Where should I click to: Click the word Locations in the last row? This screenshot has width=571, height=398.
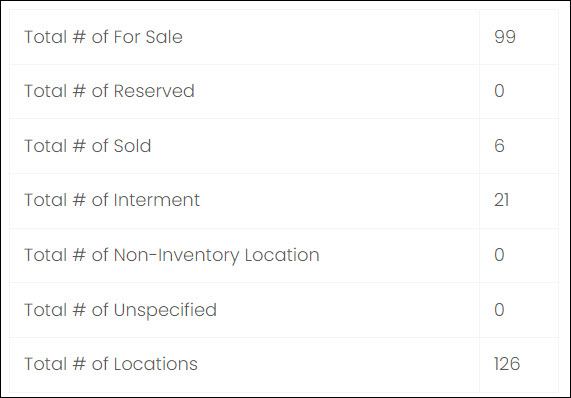tap(156, 364)
